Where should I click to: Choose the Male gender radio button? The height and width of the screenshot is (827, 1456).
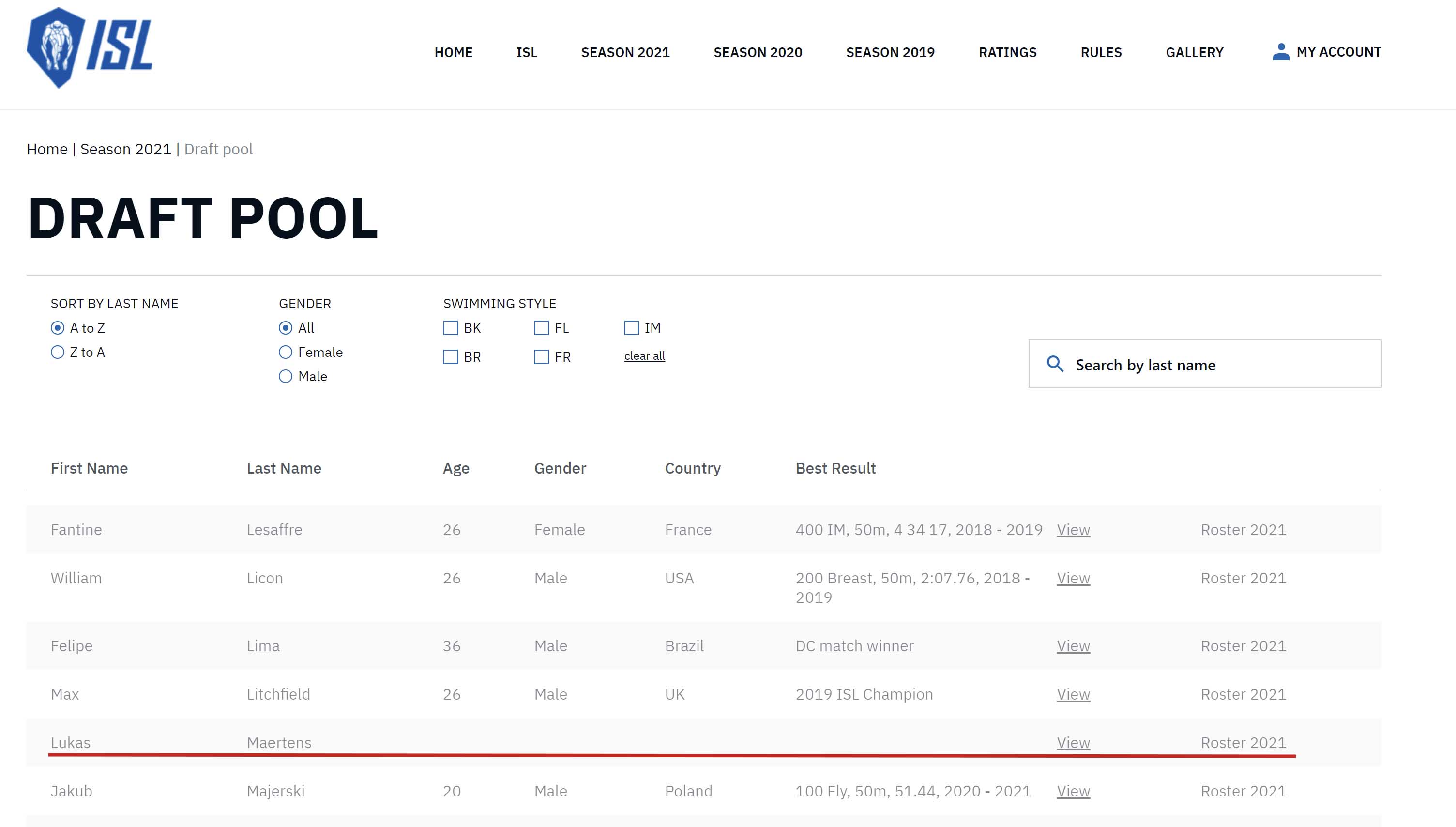tap(286, 377)
